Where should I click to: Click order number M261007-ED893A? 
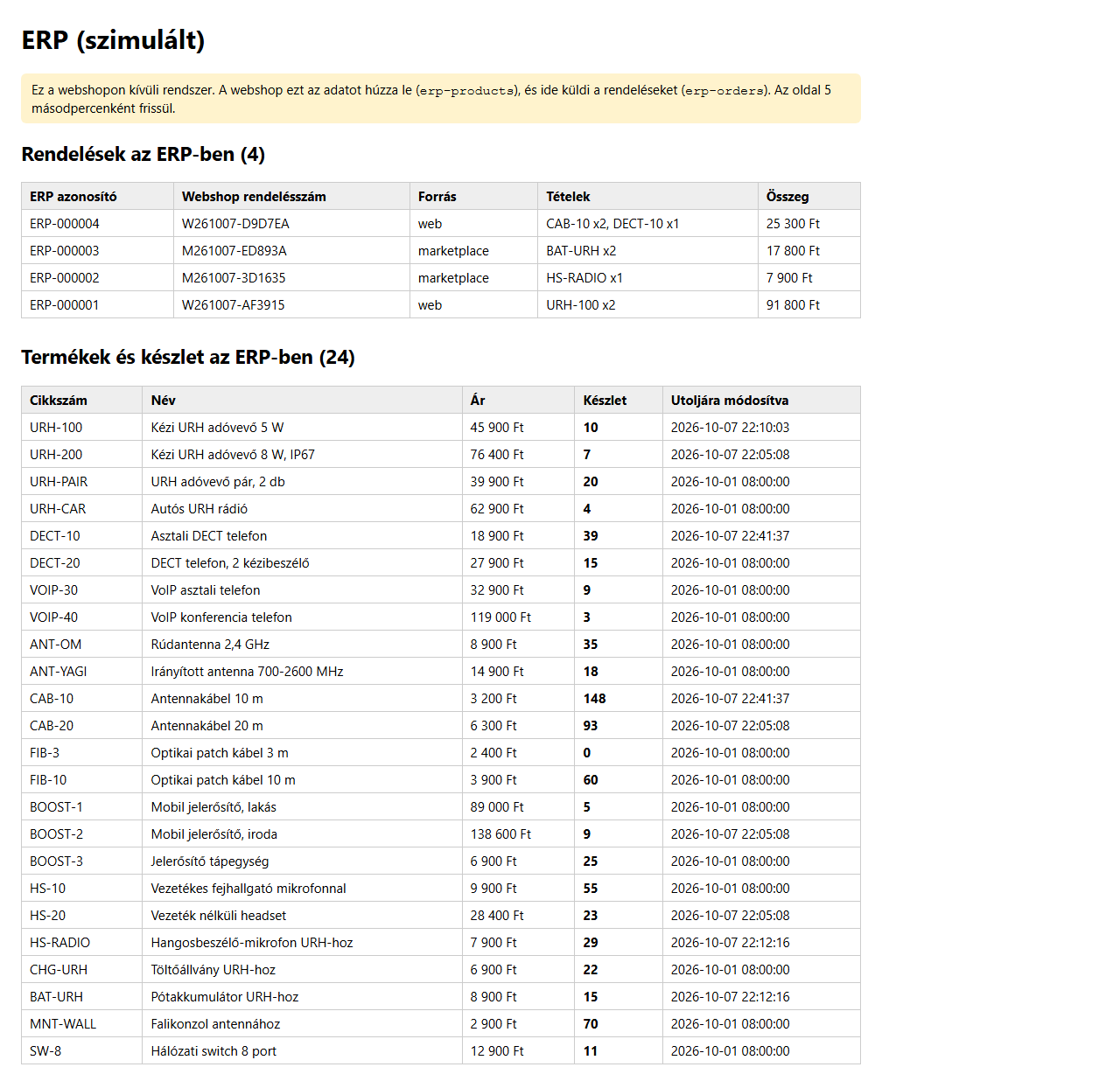[x=234, y=251]
